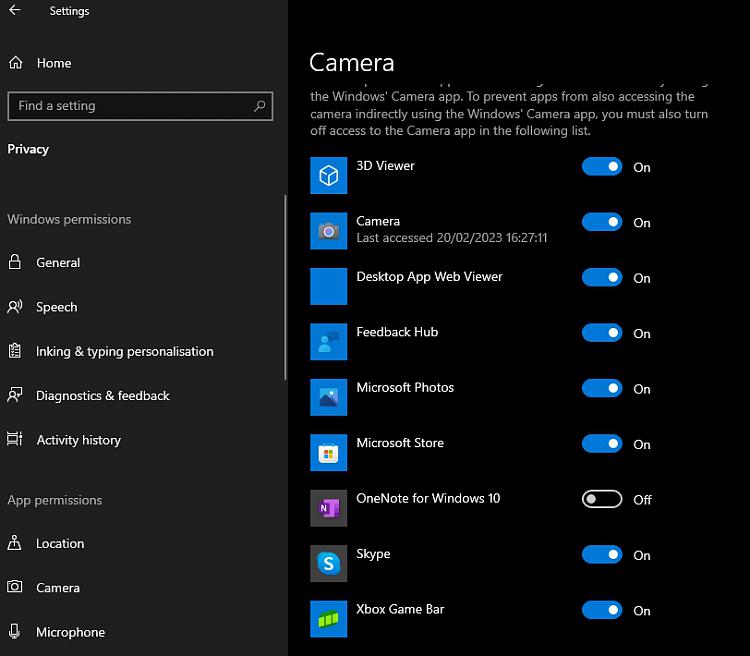Viewport: 750px width, 656px height.
Task: Click the Home house icon
Action: tap(15, 63)
